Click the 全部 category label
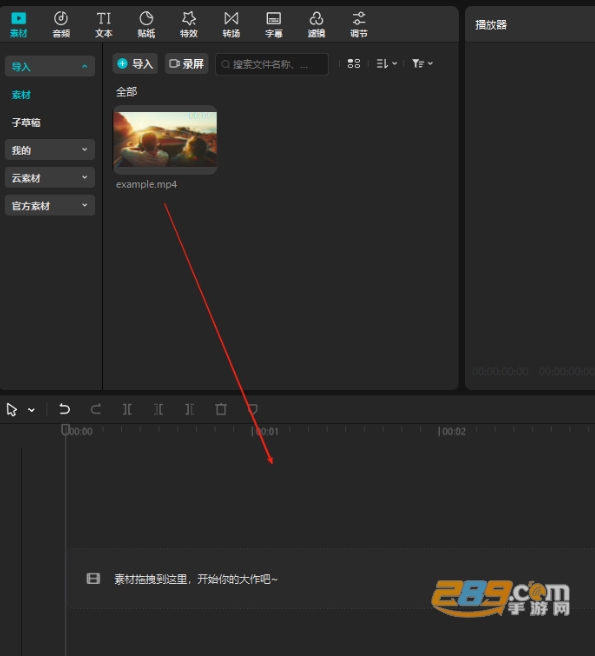595x656 pixels. (126, 92)
